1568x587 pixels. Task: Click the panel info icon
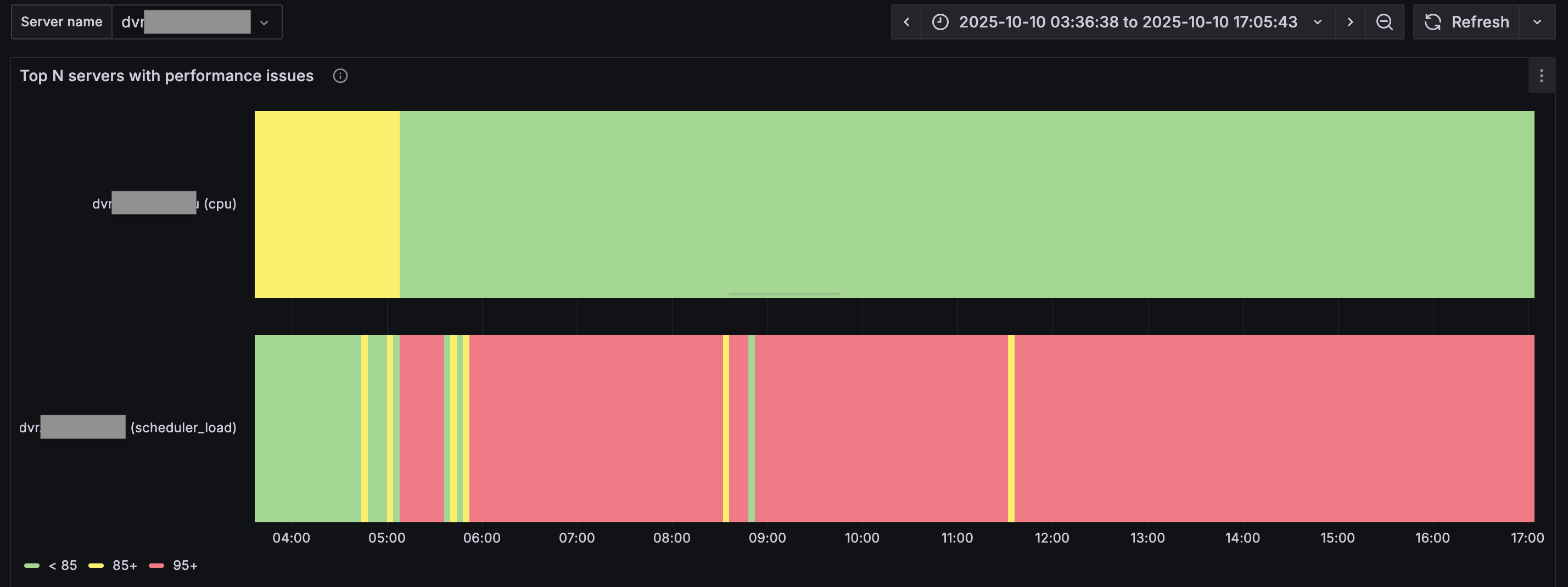point(340,76)
